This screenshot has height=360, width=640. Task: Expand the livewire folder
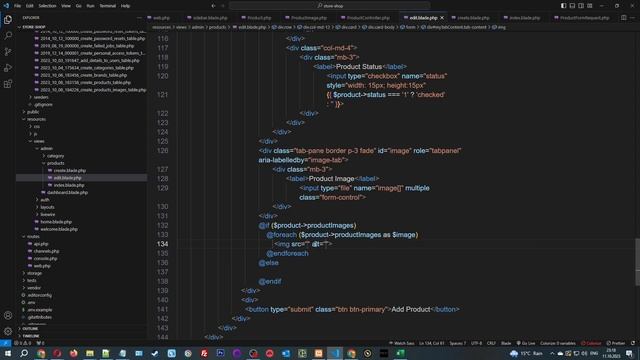(47, 215)
